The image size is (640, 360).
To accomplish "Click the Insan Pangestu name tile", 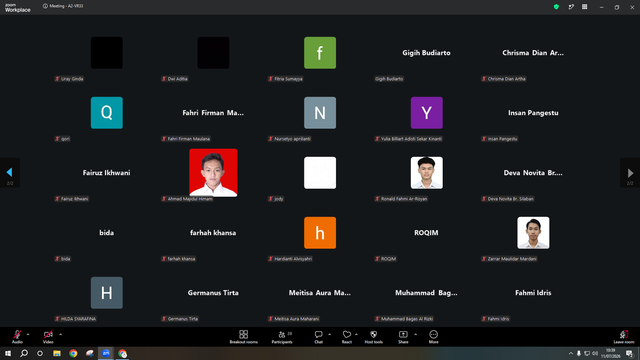I will point(533,113).
